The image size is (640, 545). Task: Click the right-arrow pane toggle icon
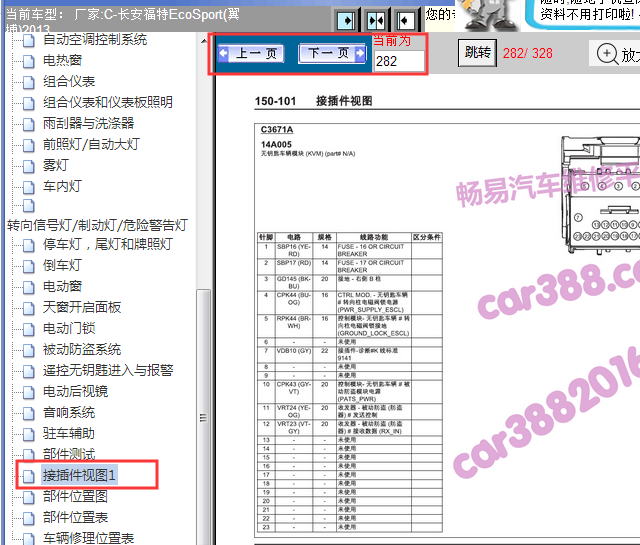point(346,20)
